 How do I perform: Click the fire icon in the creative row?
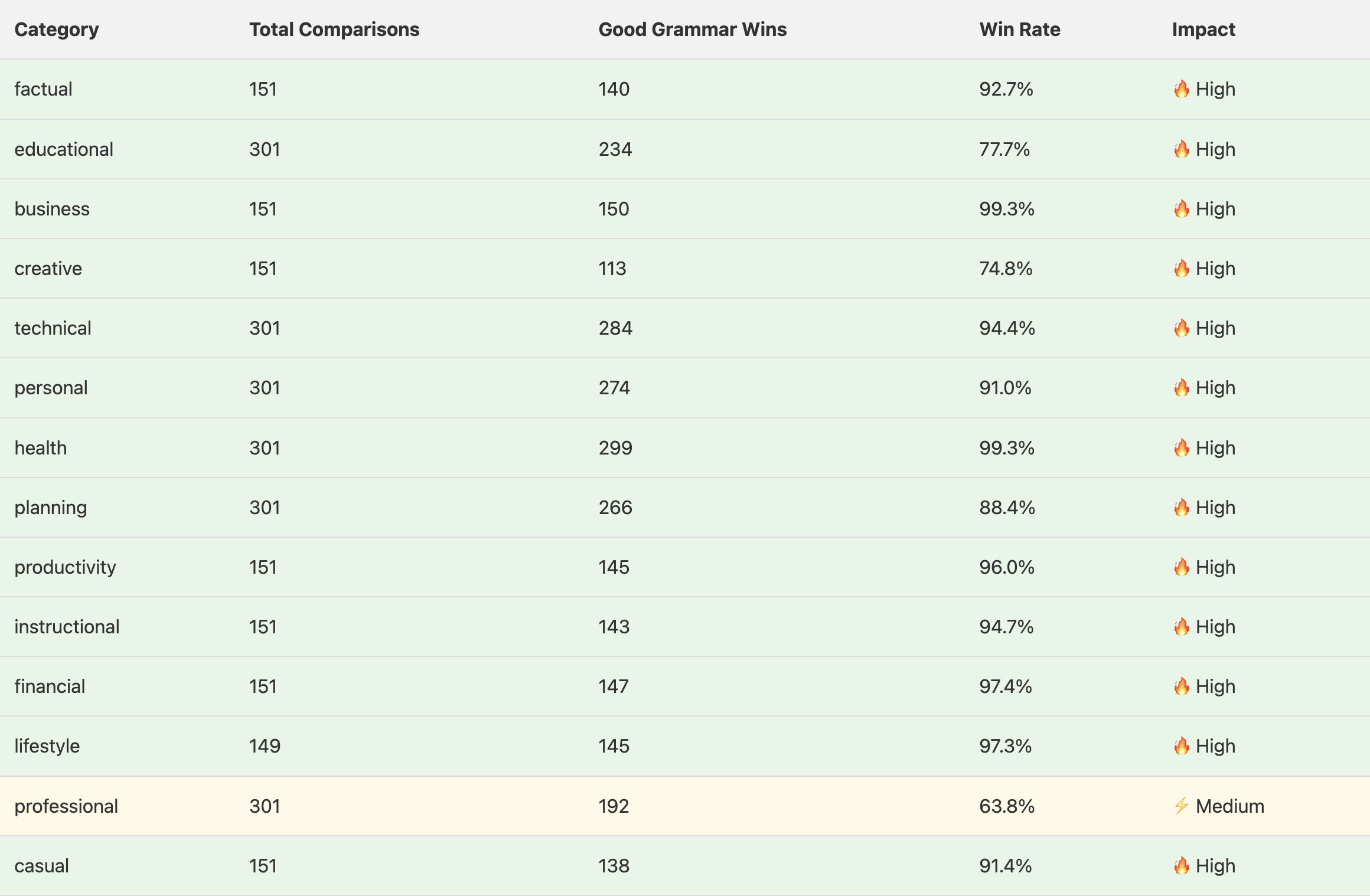1181,269
